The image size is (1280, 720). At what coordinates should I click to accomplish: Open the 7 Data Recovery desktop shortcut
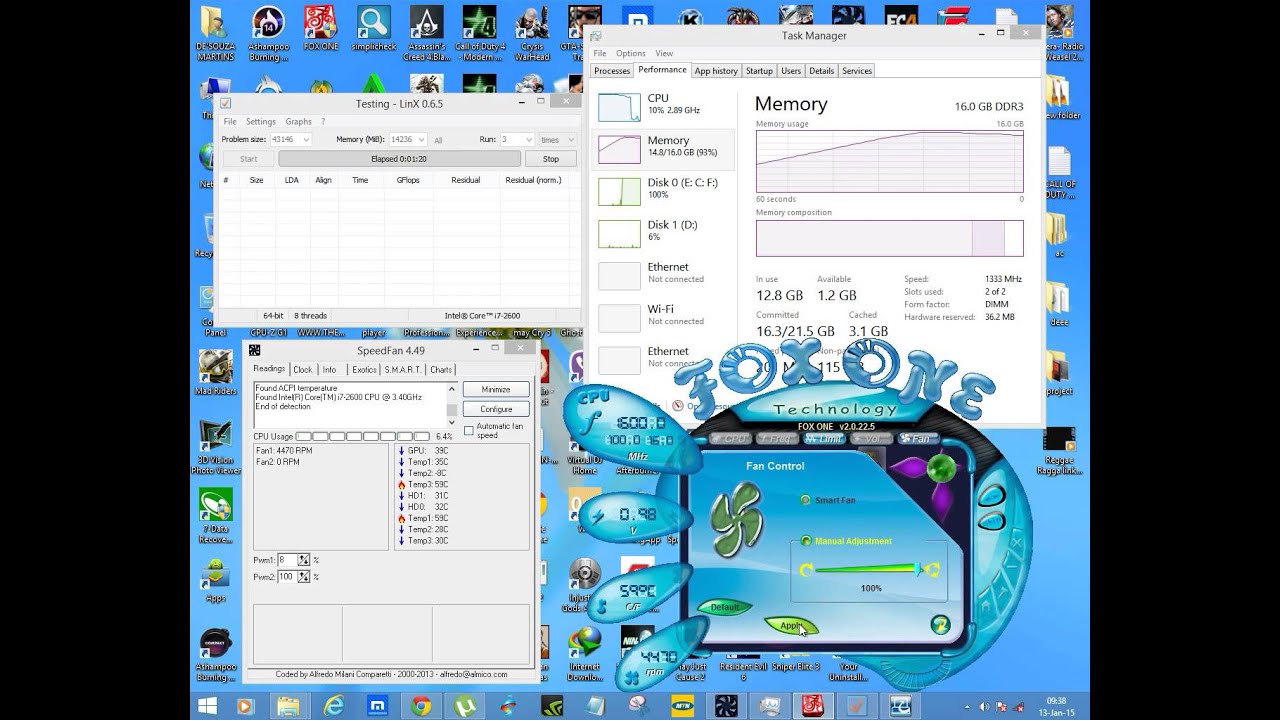tap(215, 515)
